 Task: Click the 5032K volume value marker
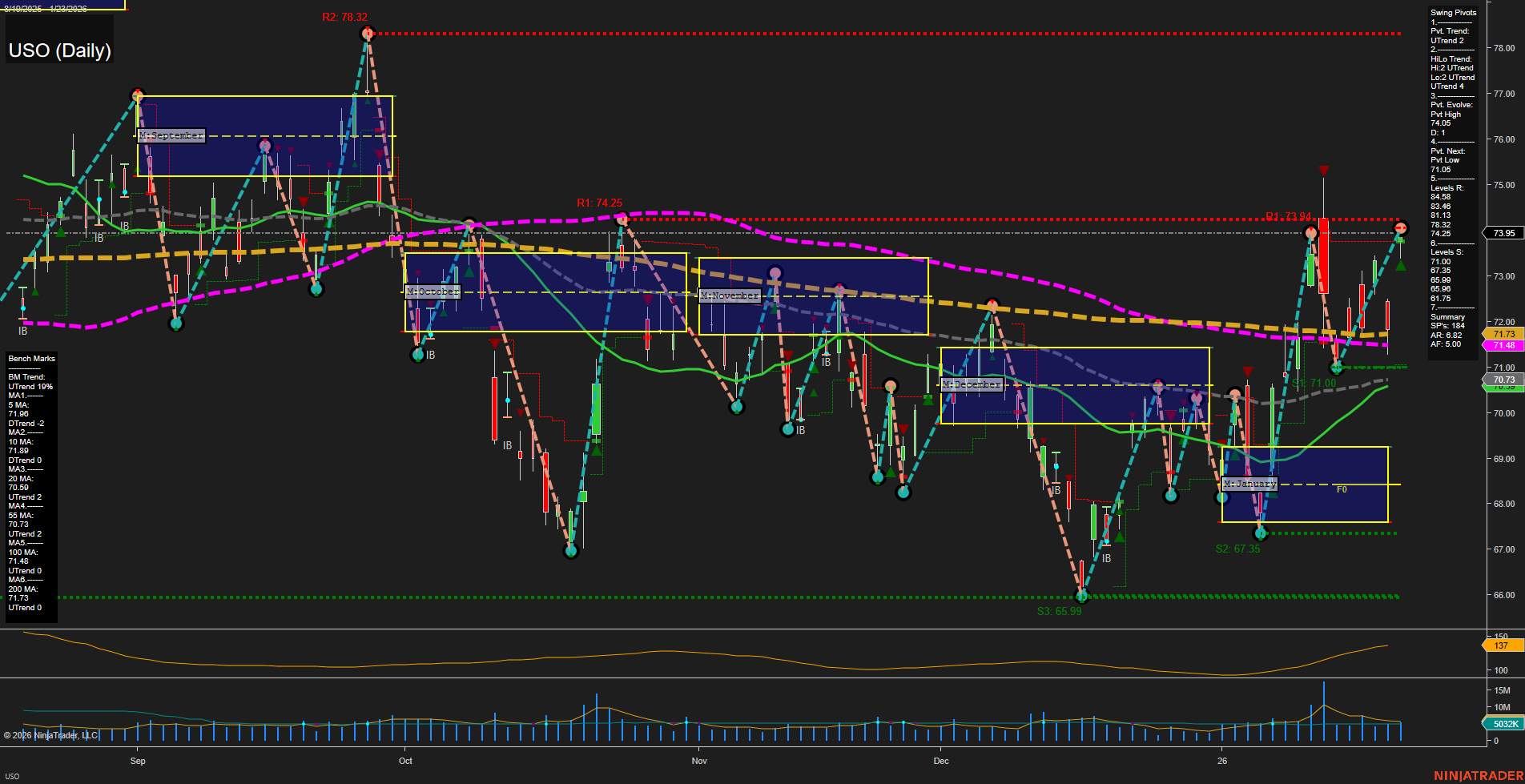(x=1503, y=724)
